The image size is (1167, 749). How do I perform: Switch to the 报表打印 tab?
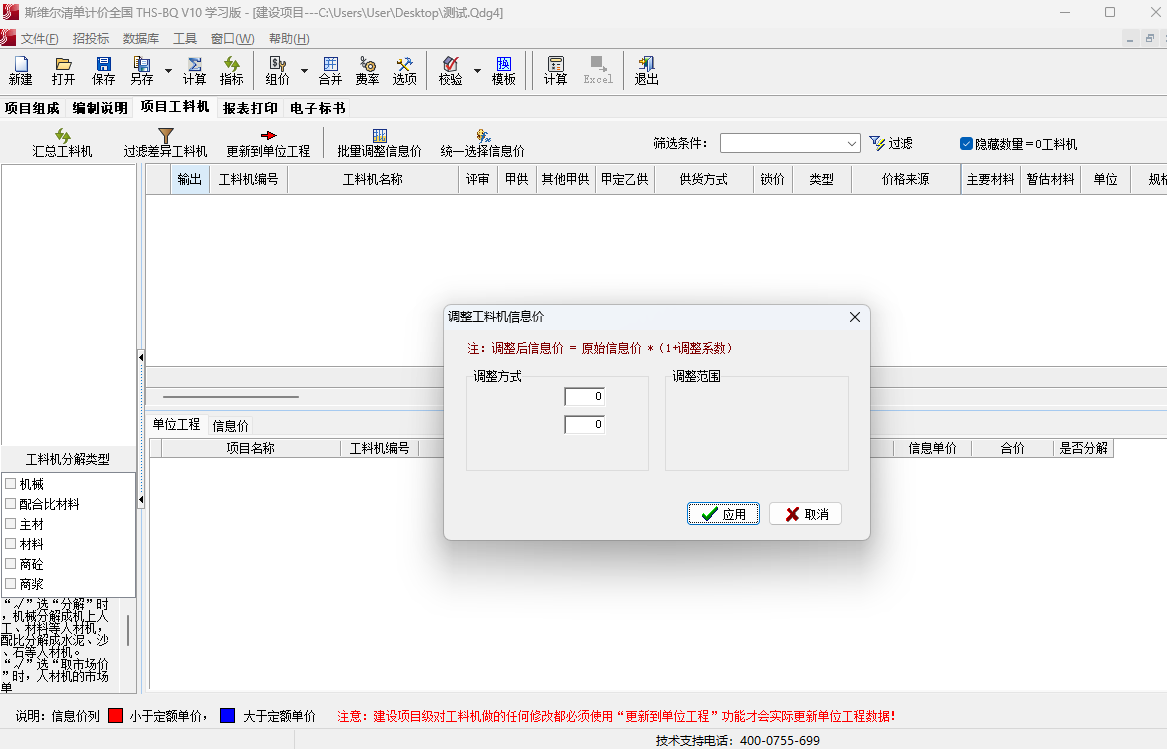(x=250, y=108)
